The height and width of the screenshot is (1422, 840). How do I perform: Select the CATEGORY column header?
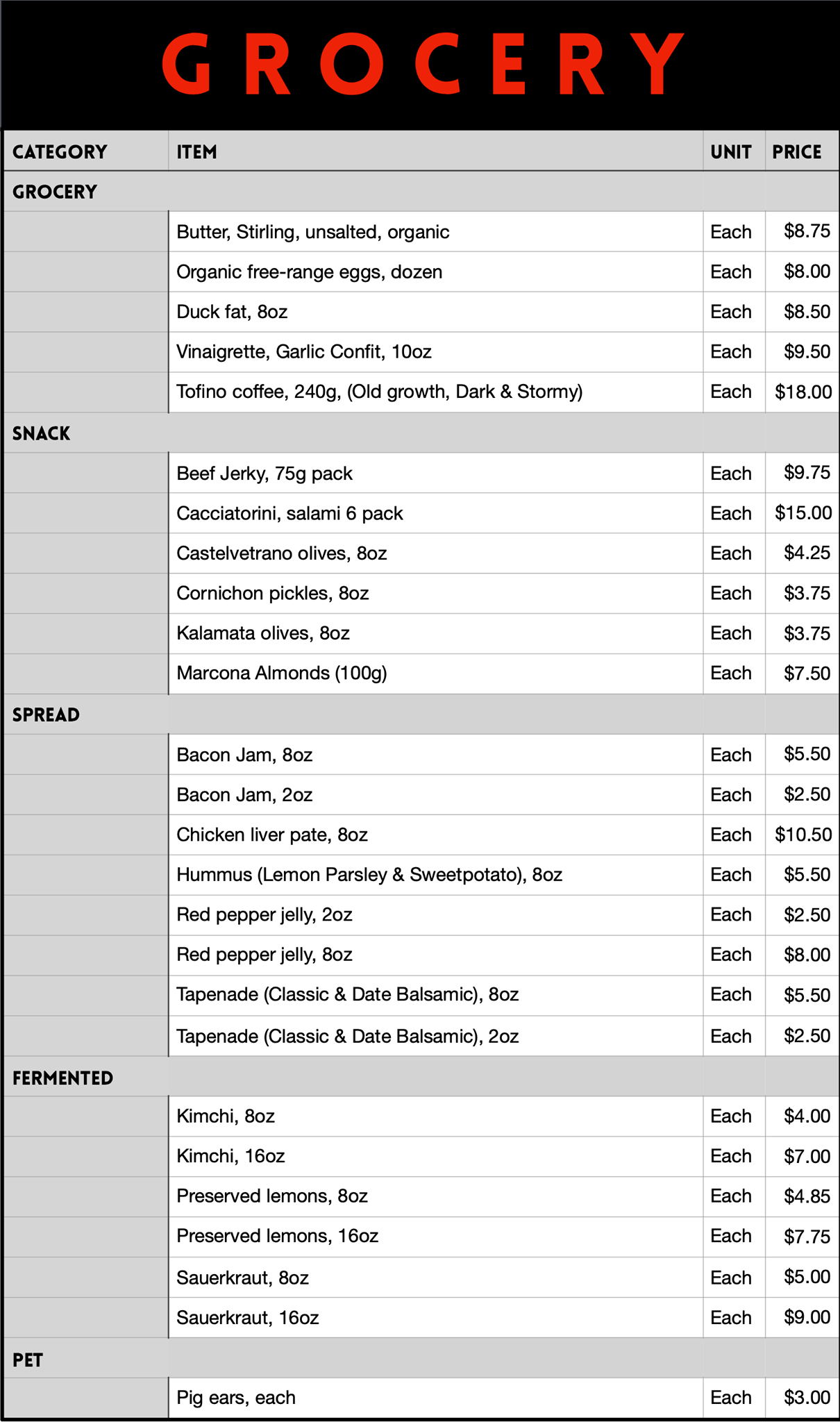[x=60, y=152]
